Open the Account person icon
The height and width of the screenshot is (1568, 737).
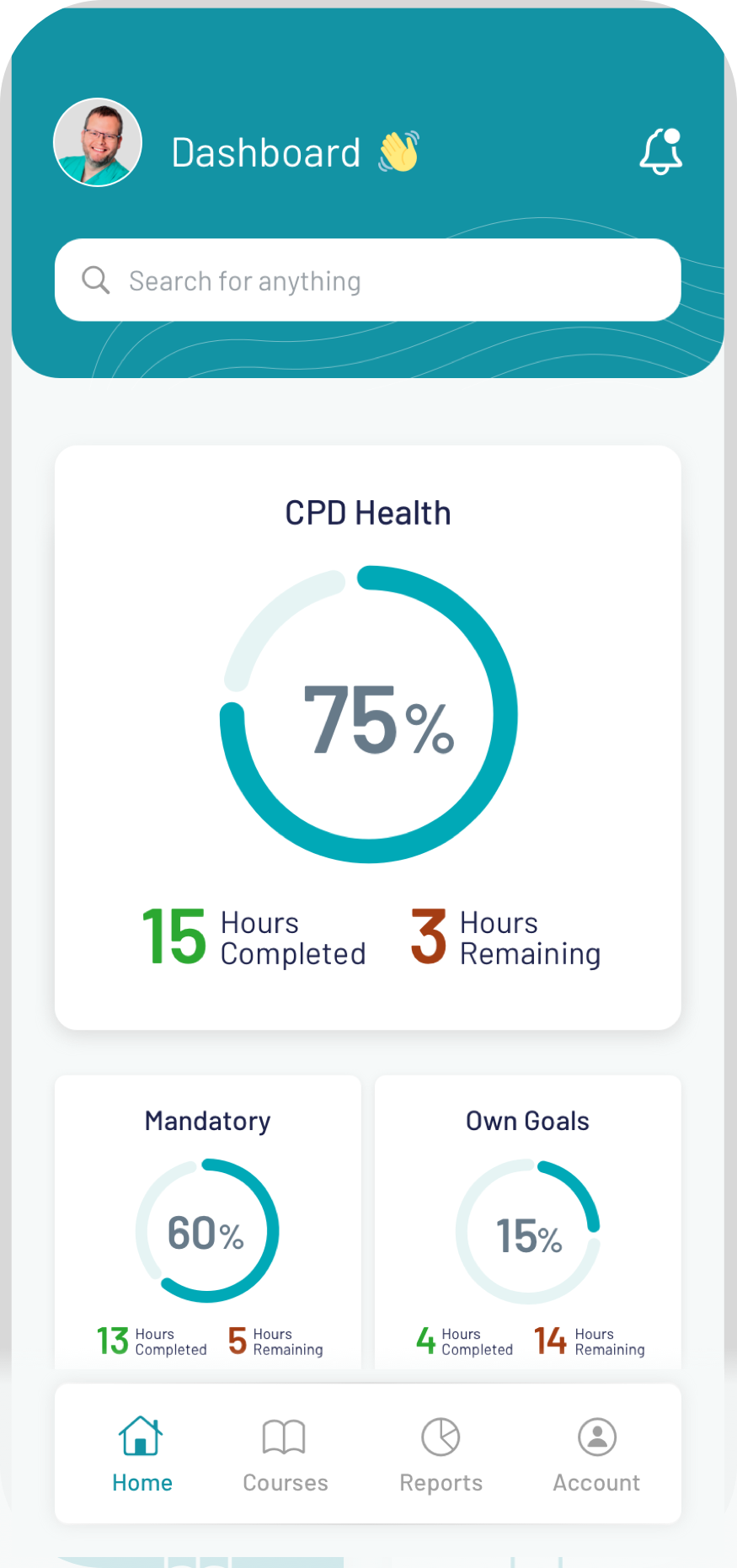[x=597, y=1437]
